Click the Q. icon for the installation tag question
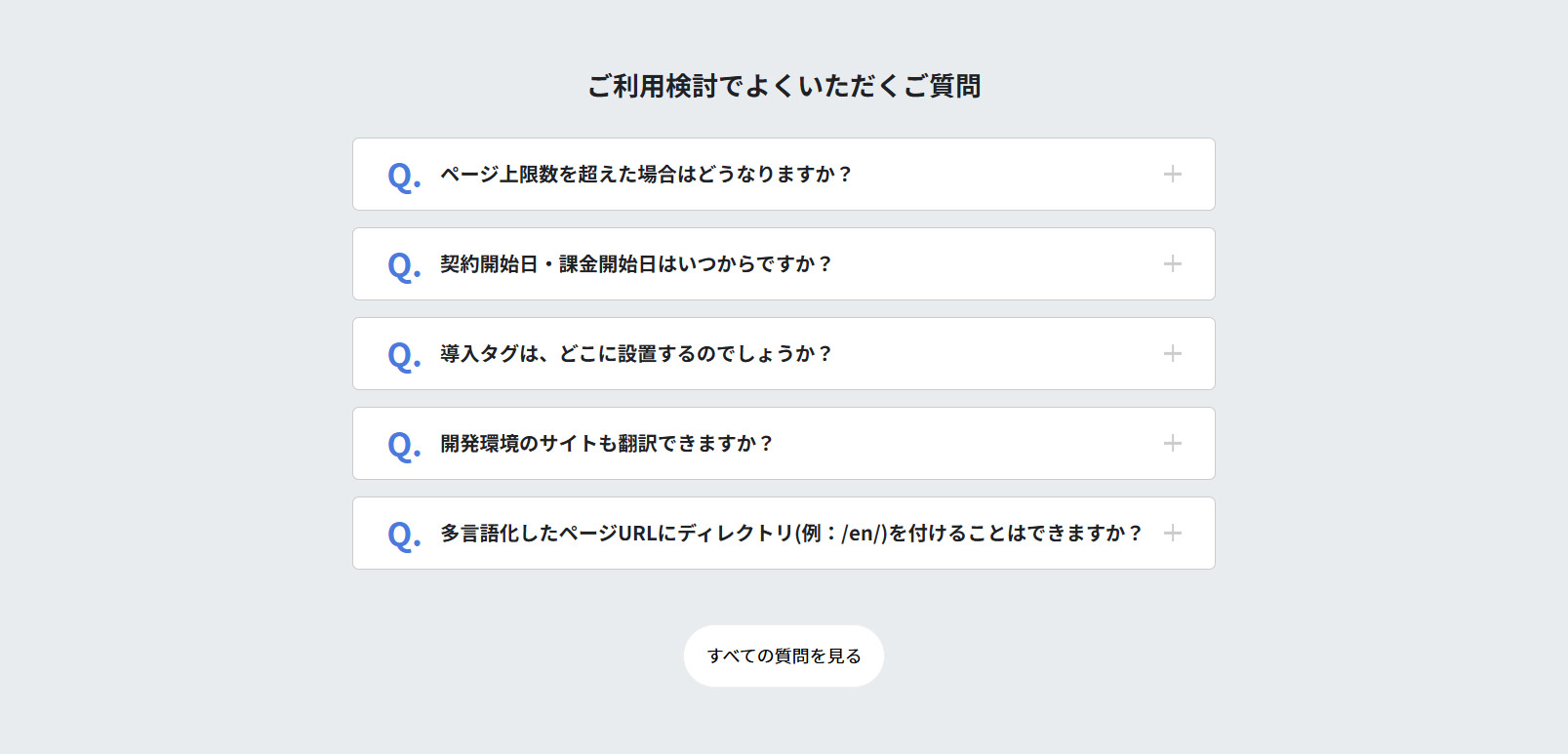 (x=401, y=356)
